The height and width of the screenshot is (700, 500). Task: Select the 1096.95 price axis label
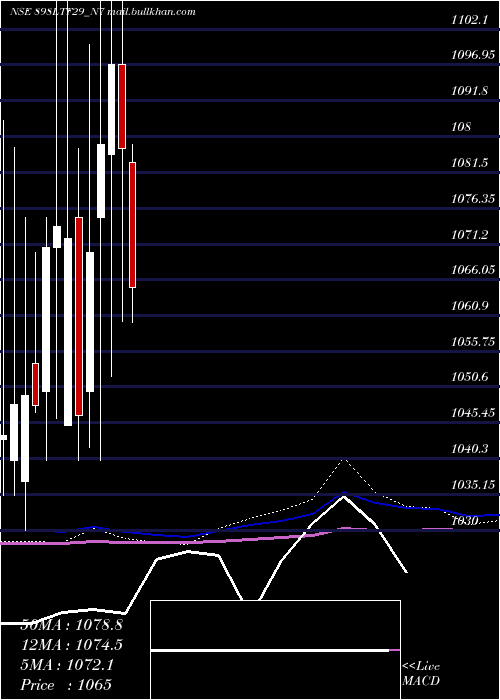[473, 55]
